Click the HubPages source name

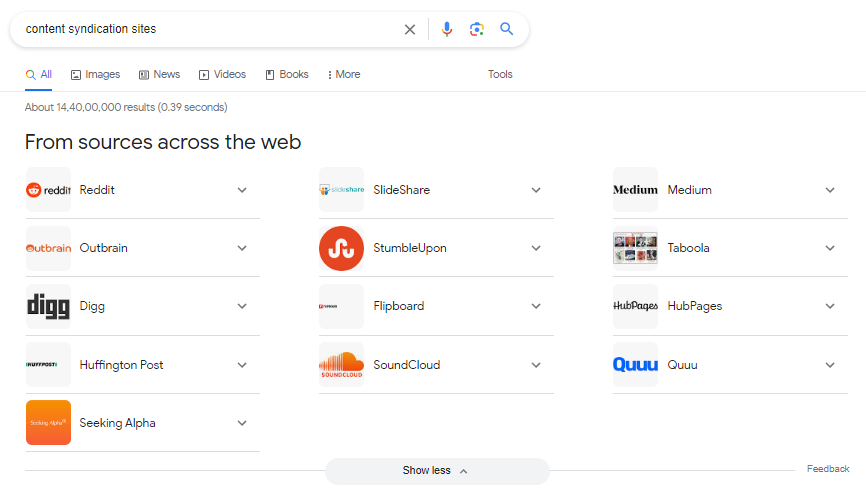pos(695,306)
